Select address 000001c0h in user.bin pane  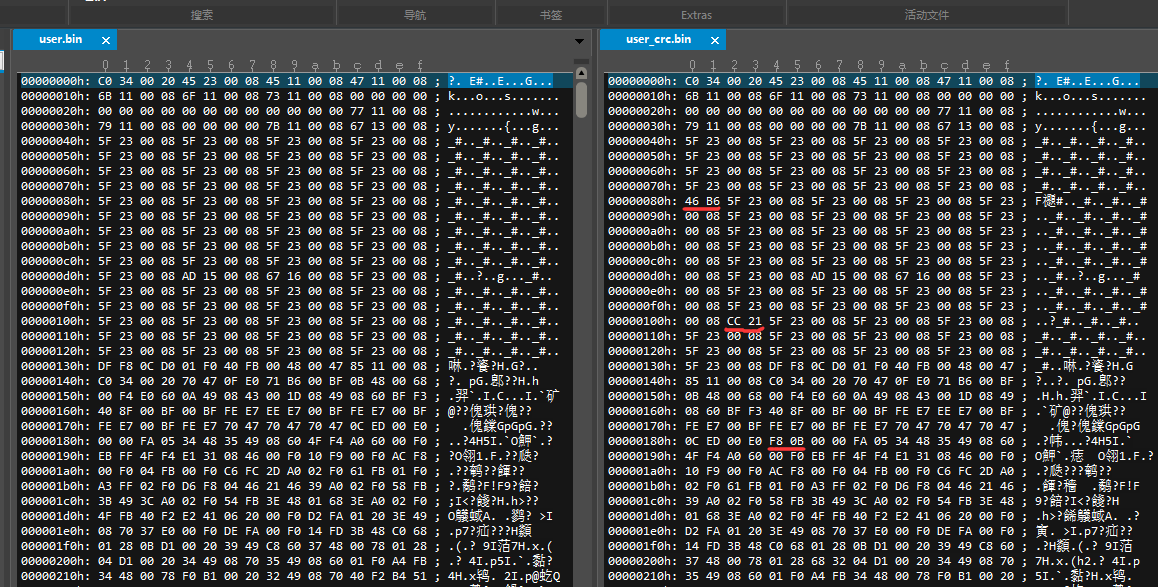pos(56,501)
